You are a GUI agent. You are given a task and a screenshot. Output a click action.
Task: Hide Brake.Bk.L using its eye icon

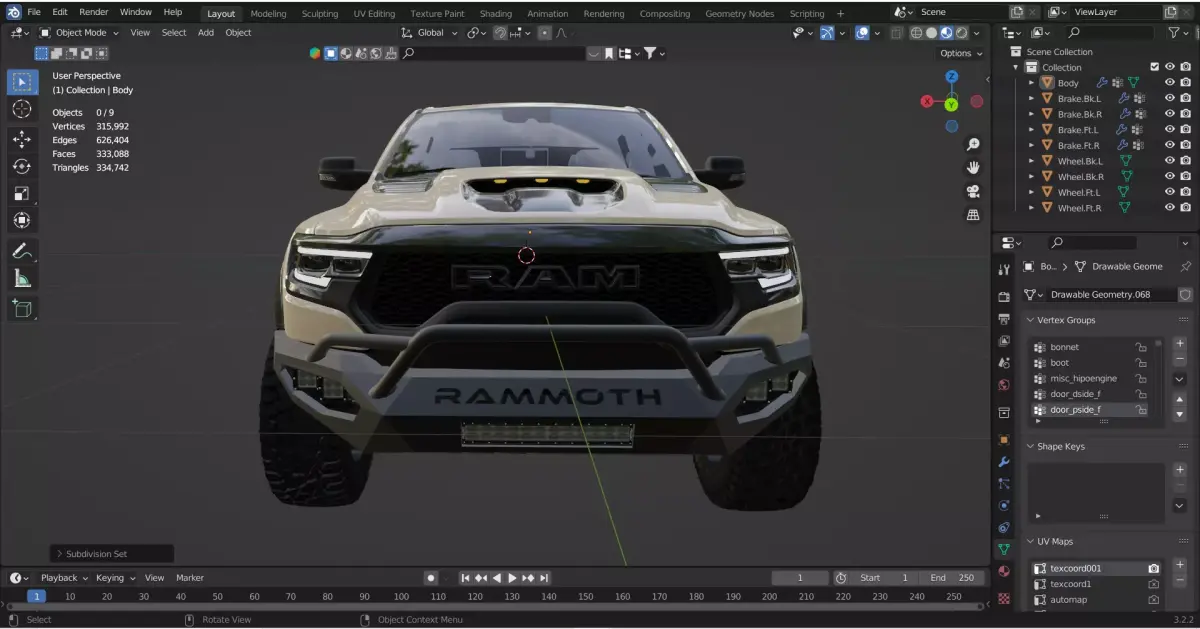coord(1169,98)
